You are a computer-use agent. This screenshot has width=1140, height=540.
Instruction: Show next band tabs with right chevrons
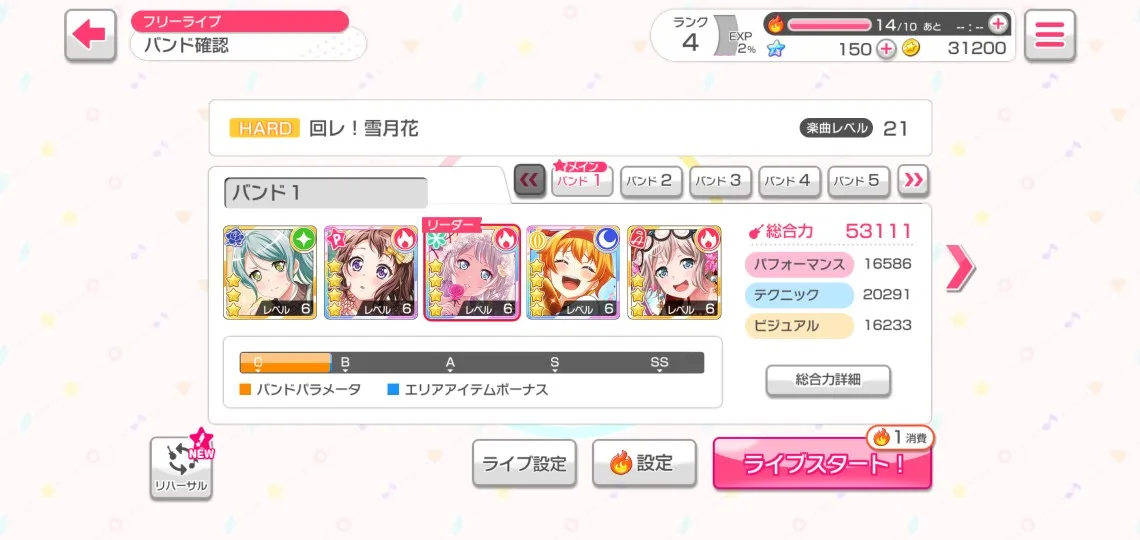click(912, 181)
